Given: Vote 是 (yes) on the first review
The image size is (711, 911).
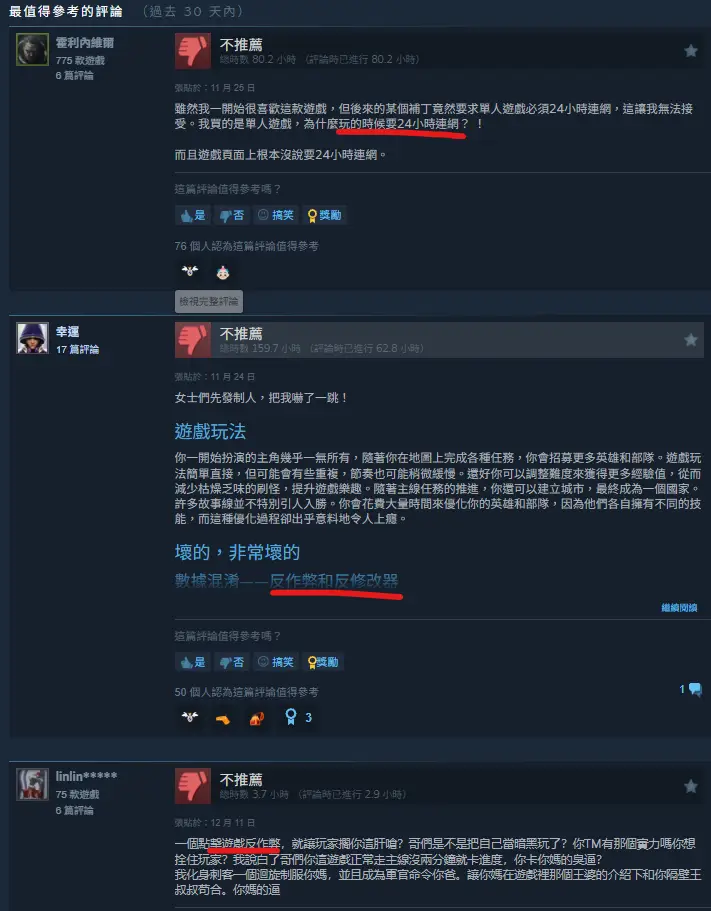Looking at the screenshot, I should [x=193, y=216].
